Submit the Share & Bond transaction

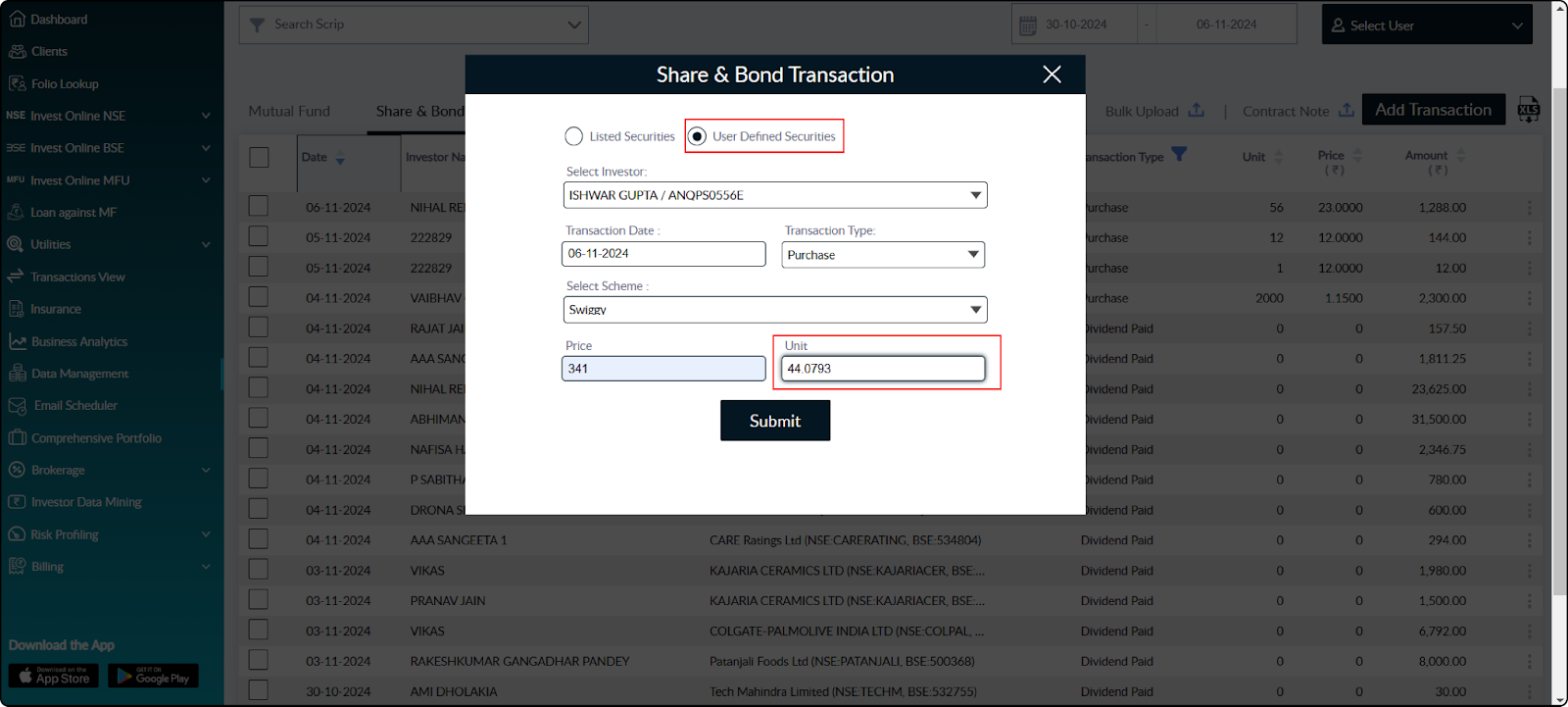coord(775,421)
